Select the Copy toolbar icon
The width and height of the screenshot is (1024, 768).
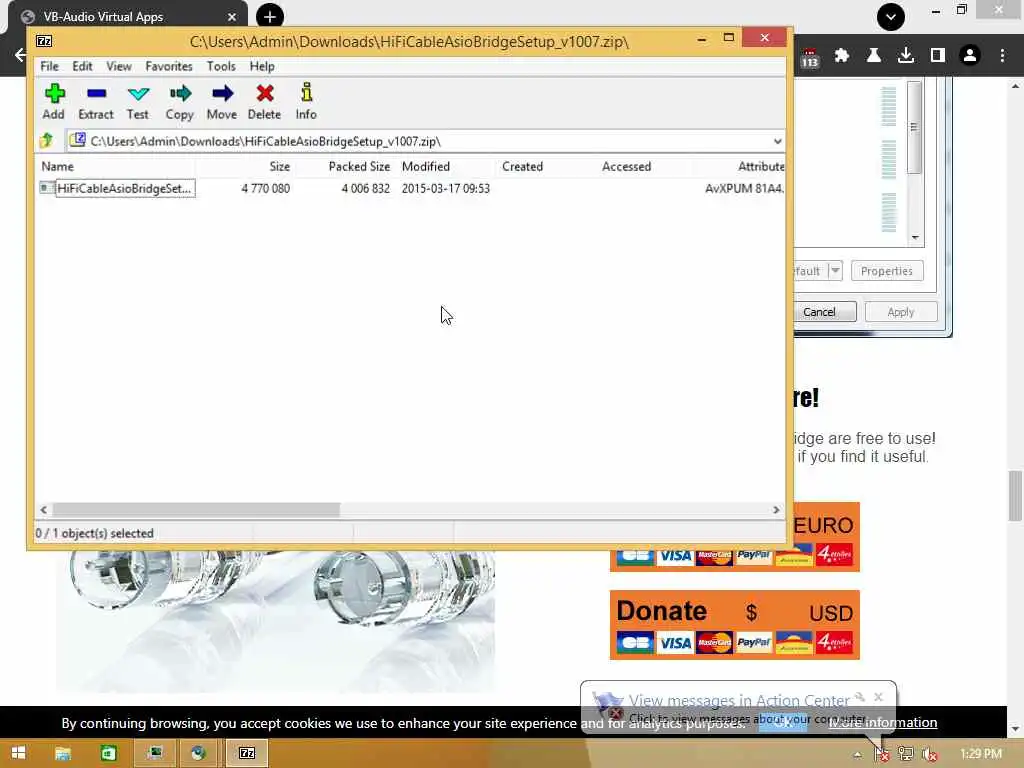pyautogui.click(x=180, y=101)
